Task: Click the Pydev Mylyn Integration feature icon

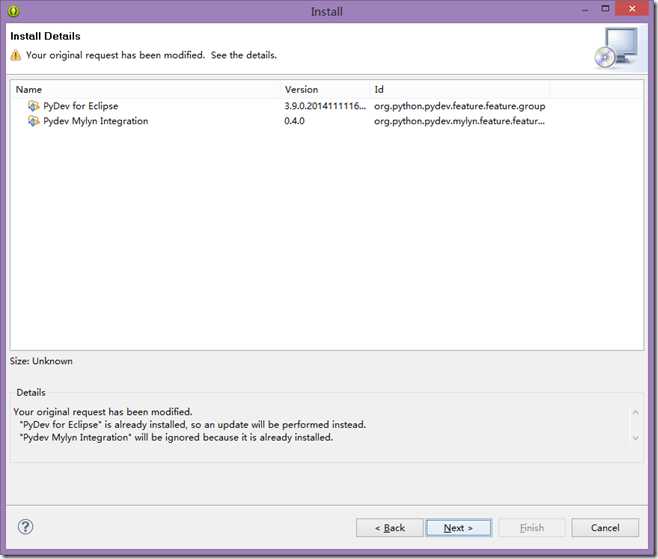Action: pos(34,121)
